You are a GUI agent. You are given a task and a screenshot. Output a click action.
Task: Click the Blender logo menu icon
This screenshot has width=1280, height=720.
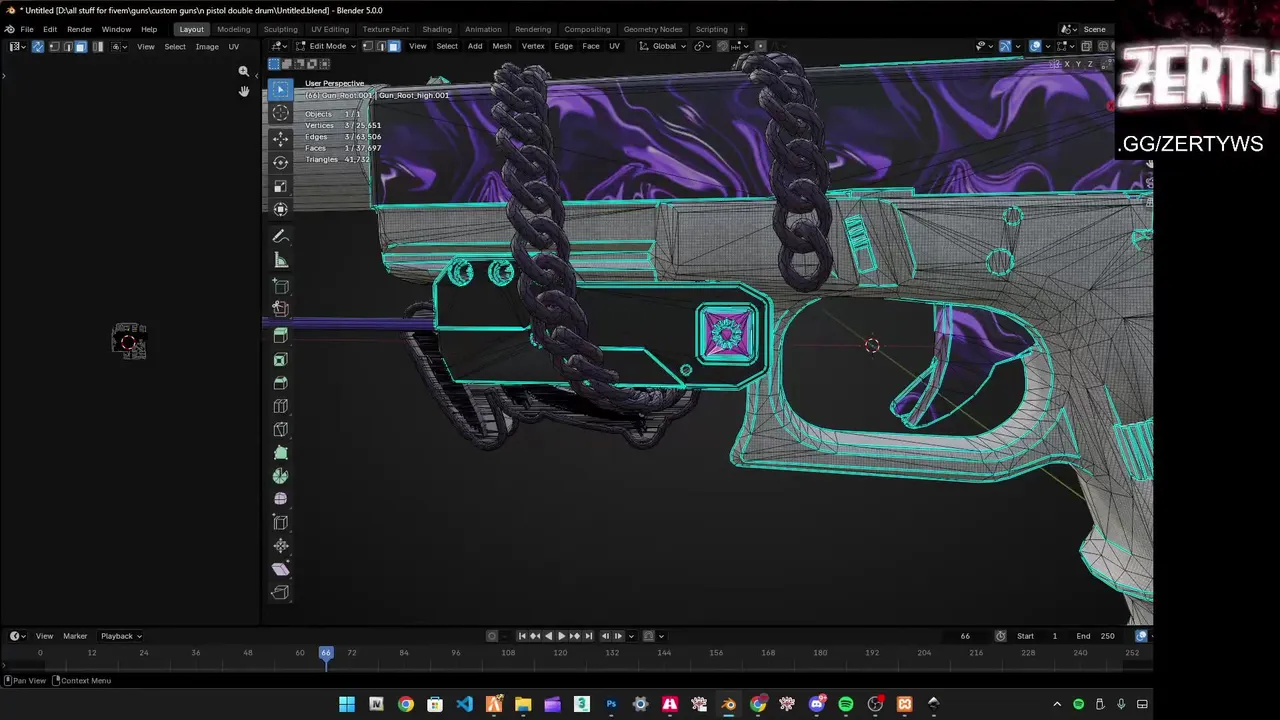pos(9,29)
